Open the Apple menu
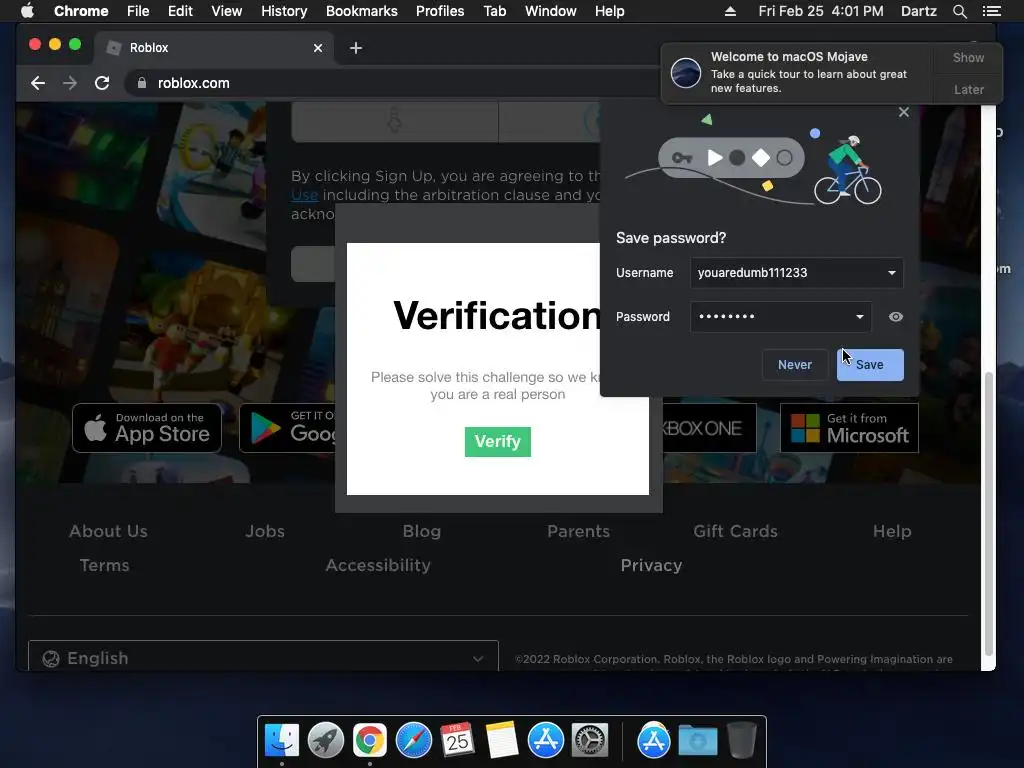The image size is (1024, 768). pos(27,10)
